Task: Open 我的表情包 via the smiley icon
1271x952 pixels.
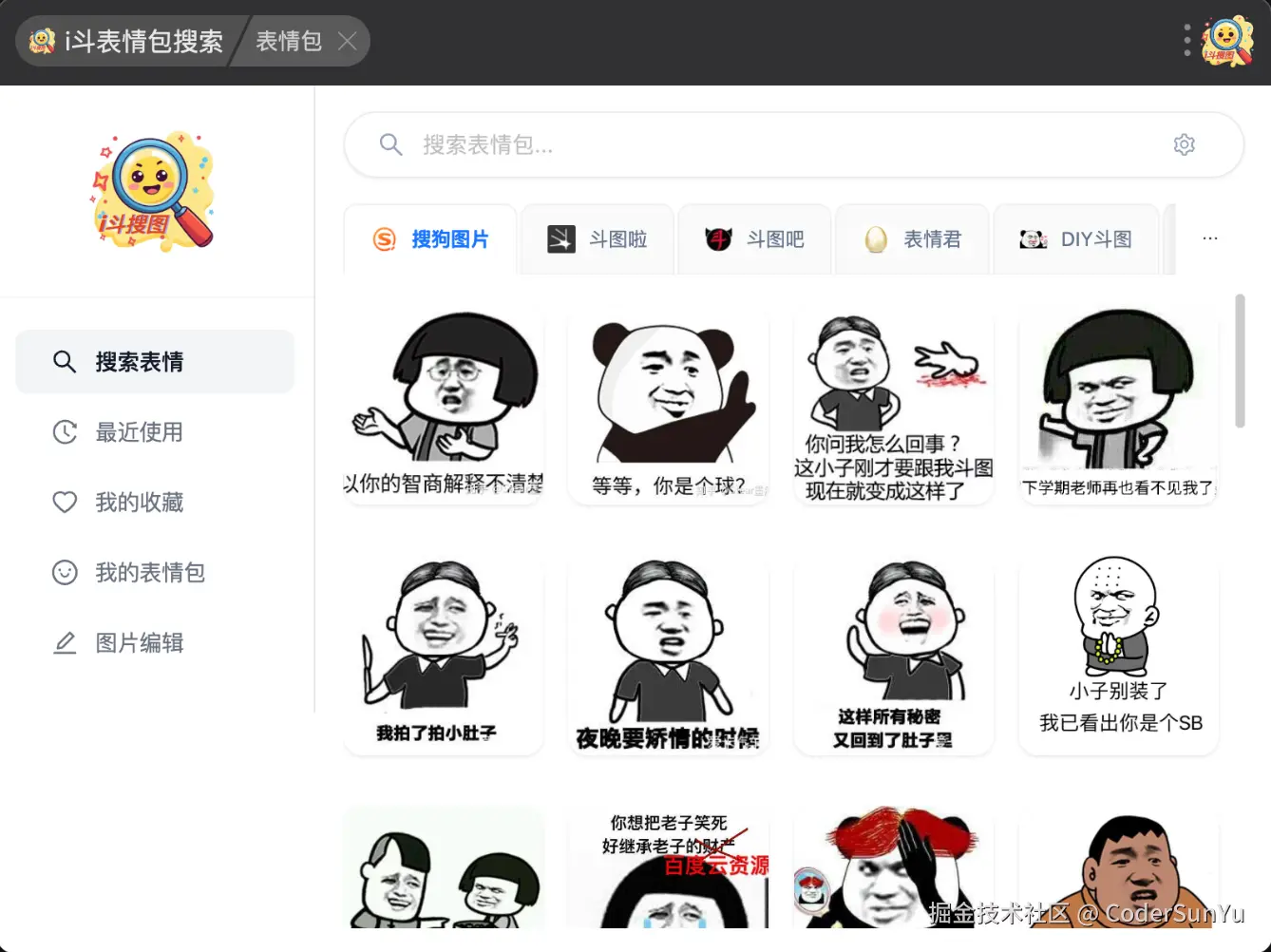Action: 64,573
